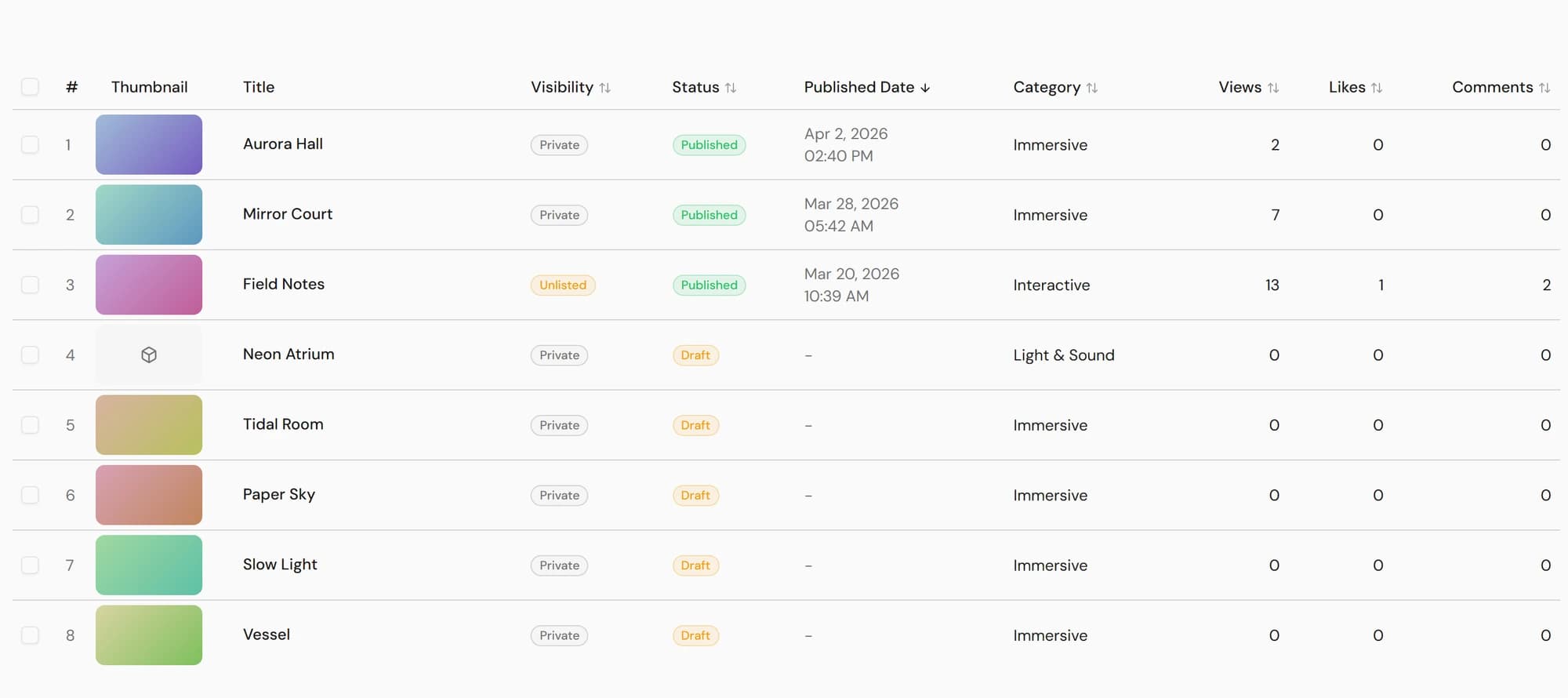This screenshot has height=698, width=1568.
Task: Open the Field Notes thumbnail
Action: 149,285
